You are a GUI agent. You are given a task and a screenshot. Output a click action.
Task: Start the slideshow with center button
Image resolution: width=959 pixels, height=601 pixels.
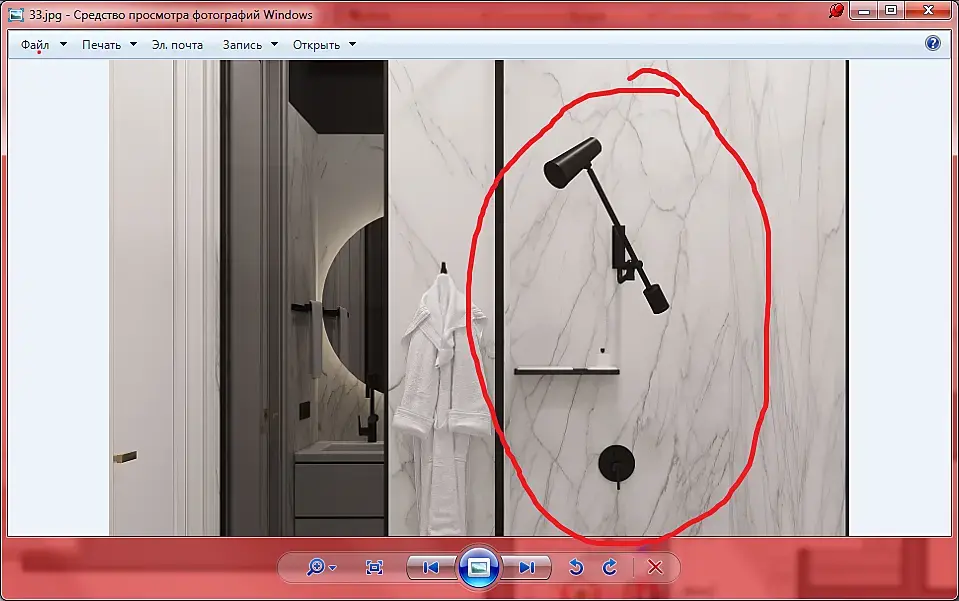[479, 567]
